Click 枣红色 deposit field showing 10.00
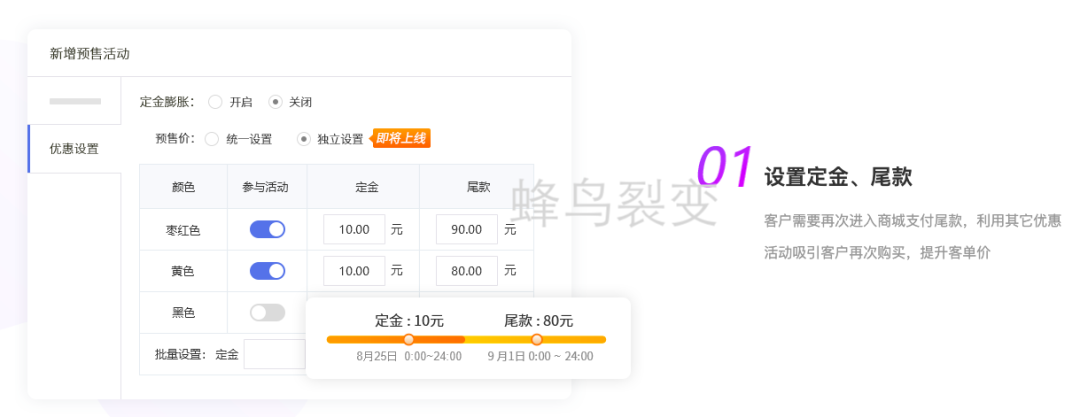This screenshot has height=417, width=1080. [x=354, y=229]
